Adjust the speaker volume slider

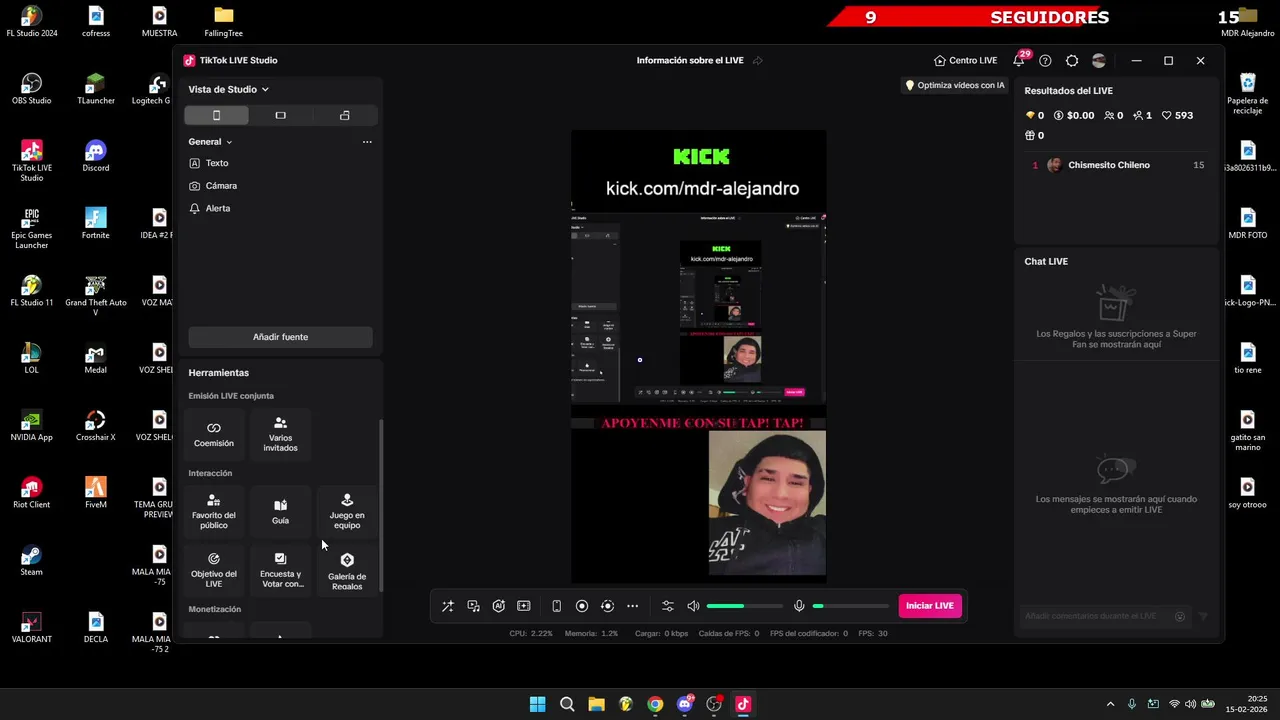click(x=744, y=606)
